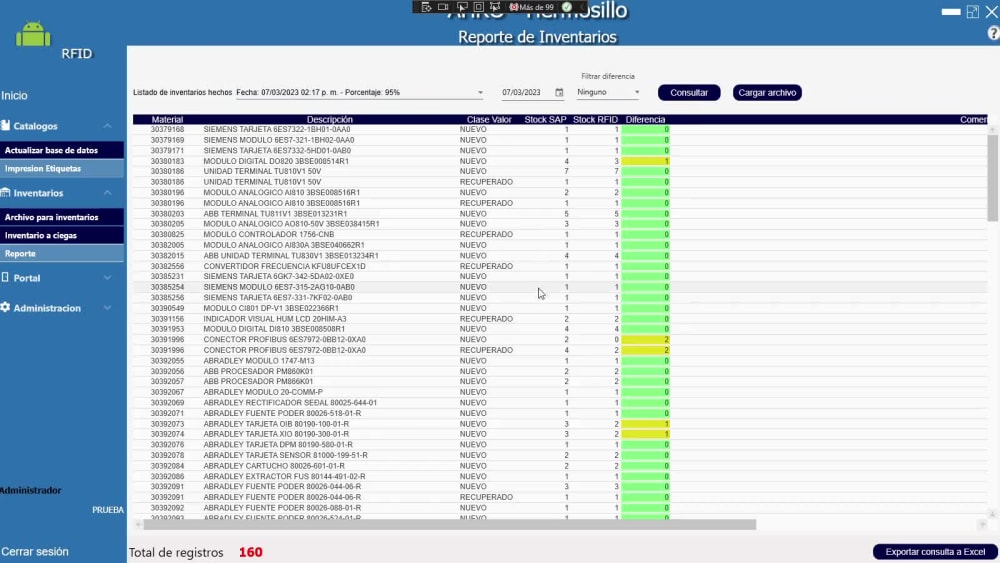
Task: Click the green checkmark icon in debug toolbar
Action: click(x=566, y=7)
